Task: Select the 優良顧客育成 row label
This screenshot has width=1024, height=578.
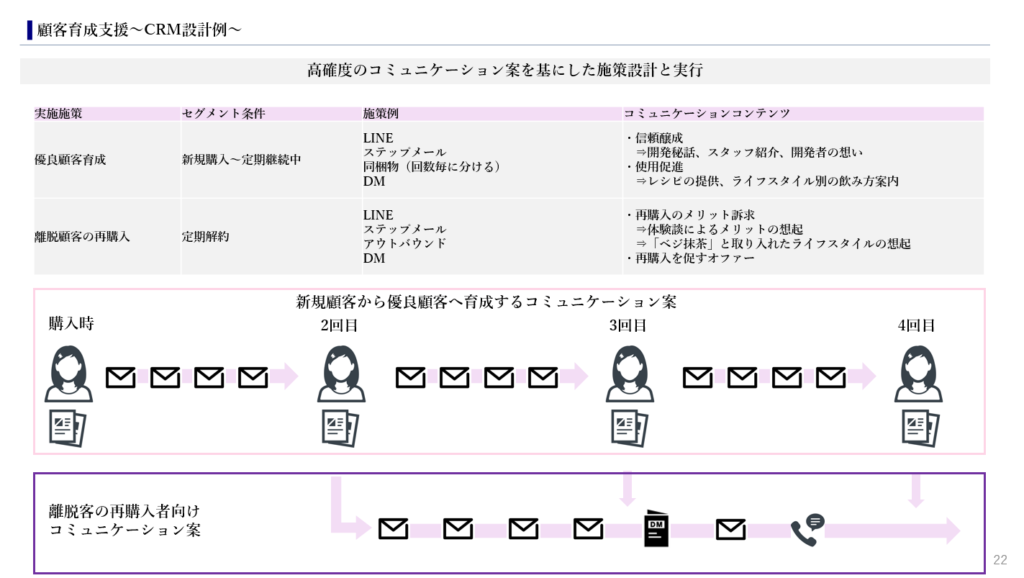Action: [x=70, y=159]
